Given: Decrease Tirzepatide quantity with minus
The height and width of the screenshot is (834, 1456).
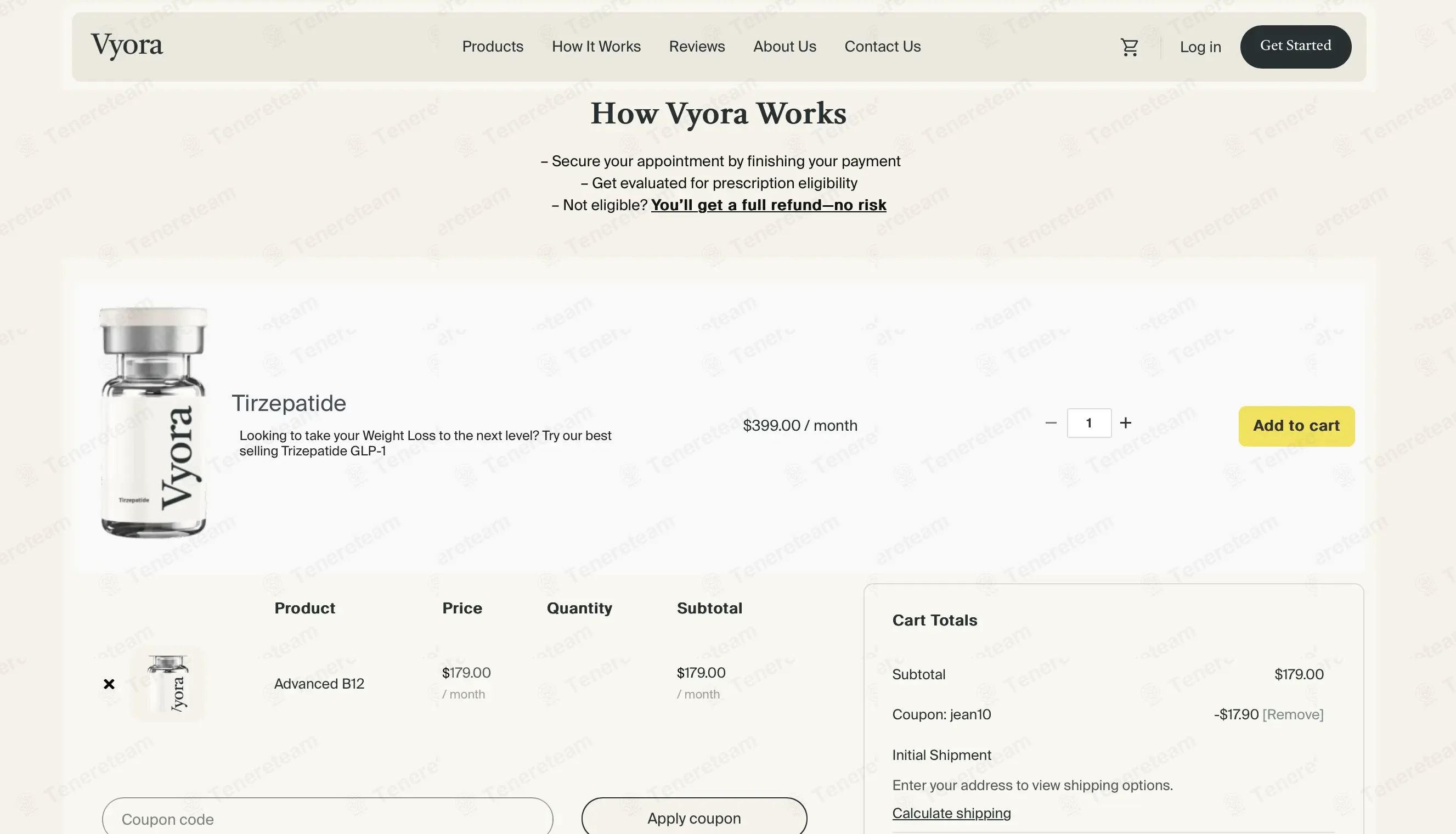Looking at the screenshot, I should coord(1051,423).
